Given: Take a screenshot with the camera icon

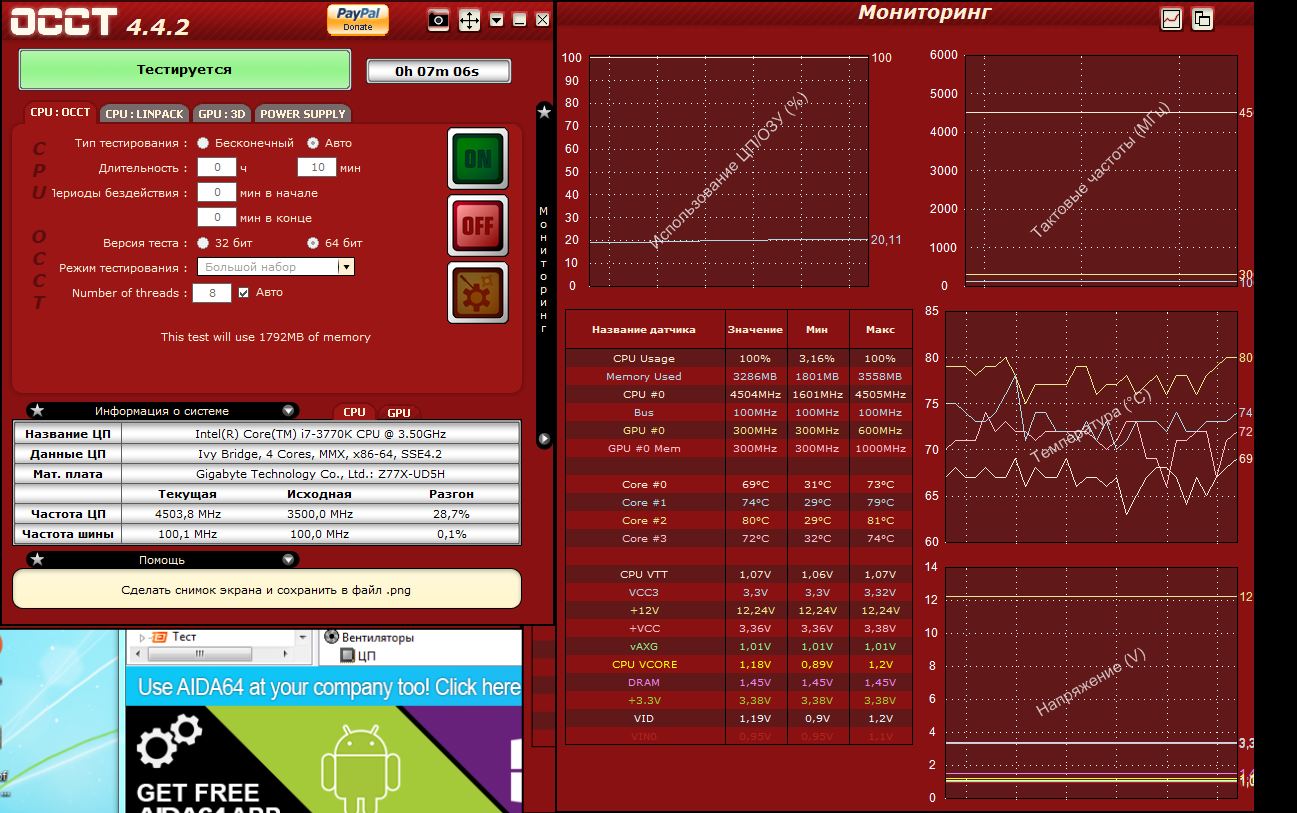Looking at the screenshot, I should click(x=438, y=19).
